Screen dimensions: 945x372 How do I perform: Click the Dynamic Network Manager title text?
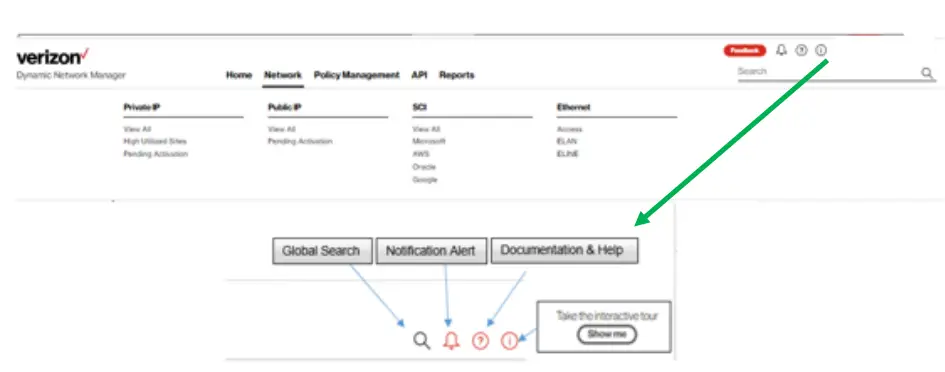[x=71, y=75]
